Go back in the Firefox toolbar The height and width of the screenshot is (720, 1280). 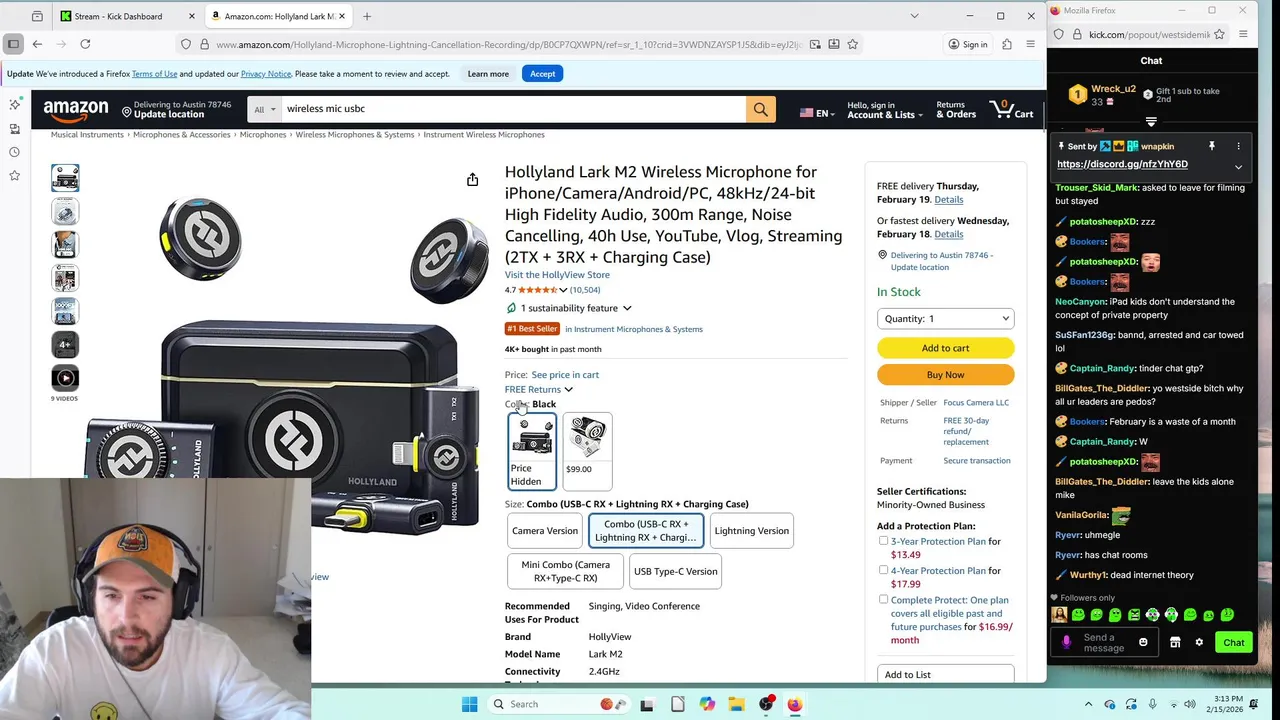click(x=37, y=44)
